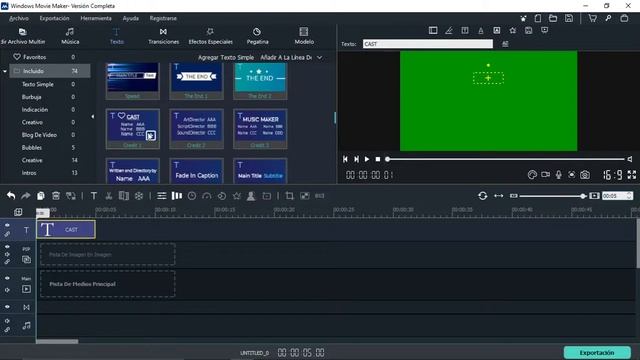The width and height of the screenshot is (640, 360).
Task: Select the Burbuja category
Action: [31, 97]
